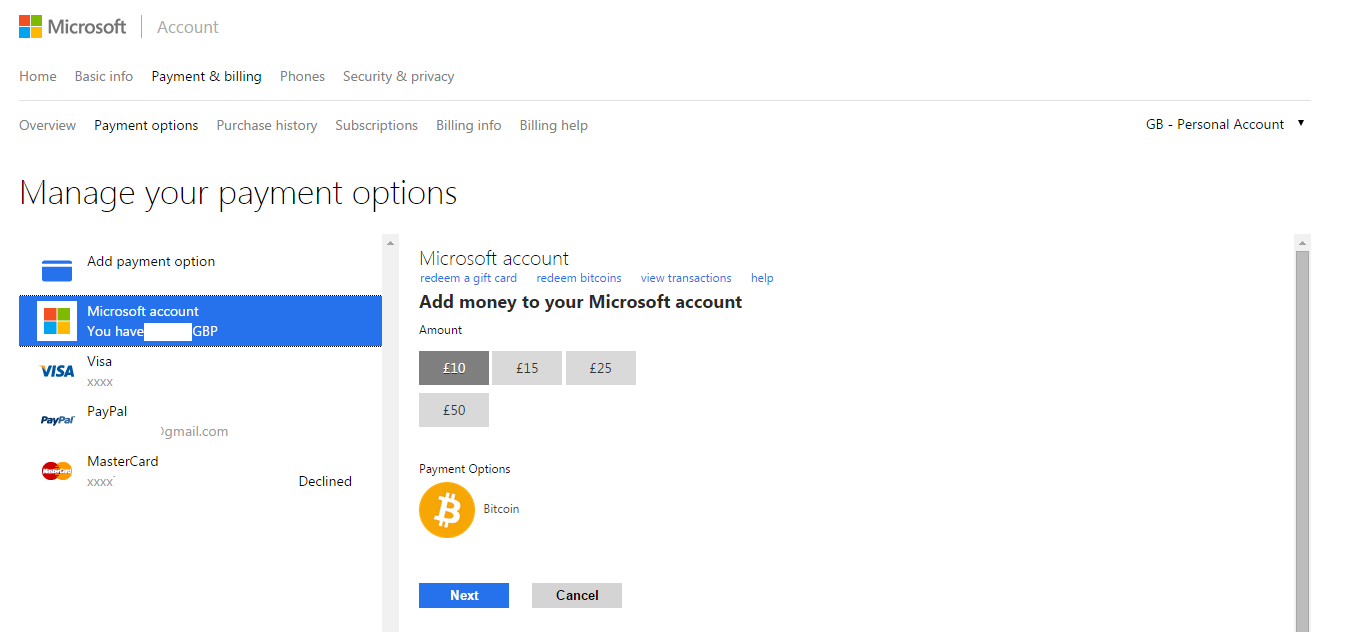Click the Cancel button

577,595
